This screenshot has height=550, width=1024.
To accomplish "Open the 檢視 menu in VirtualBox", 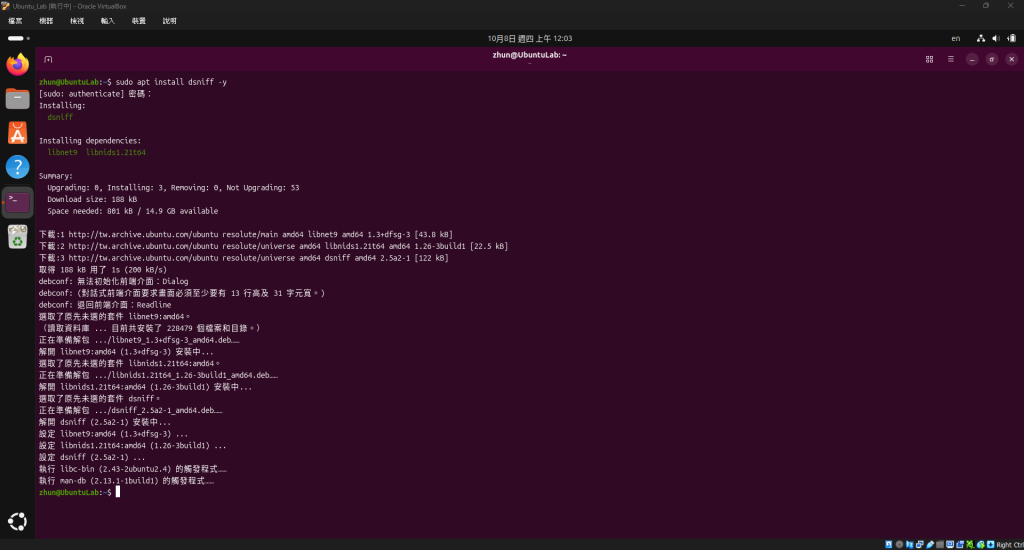I will pyautogui.click(x=77, y=21).
